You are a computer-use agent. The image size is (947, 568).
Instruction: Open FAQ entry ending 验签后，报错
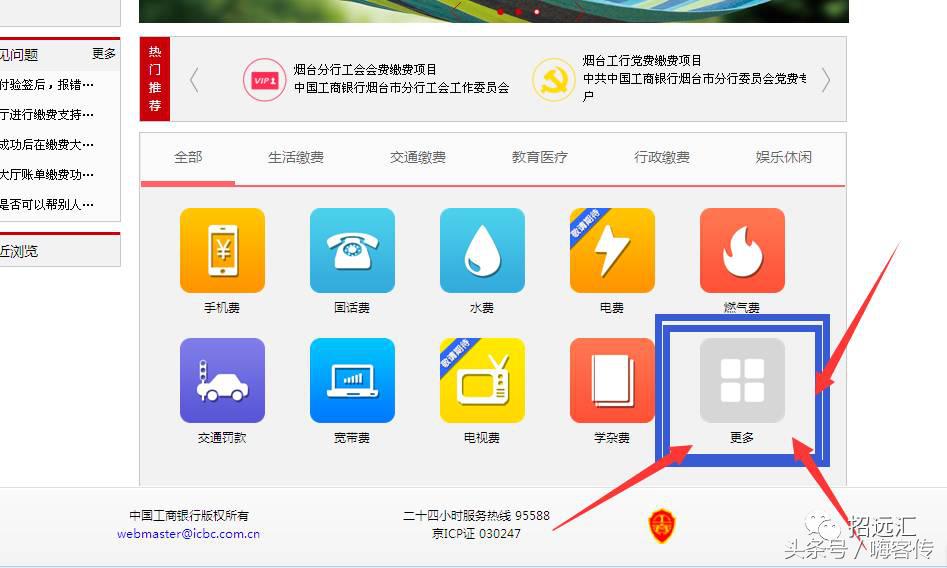coord(47,85)
